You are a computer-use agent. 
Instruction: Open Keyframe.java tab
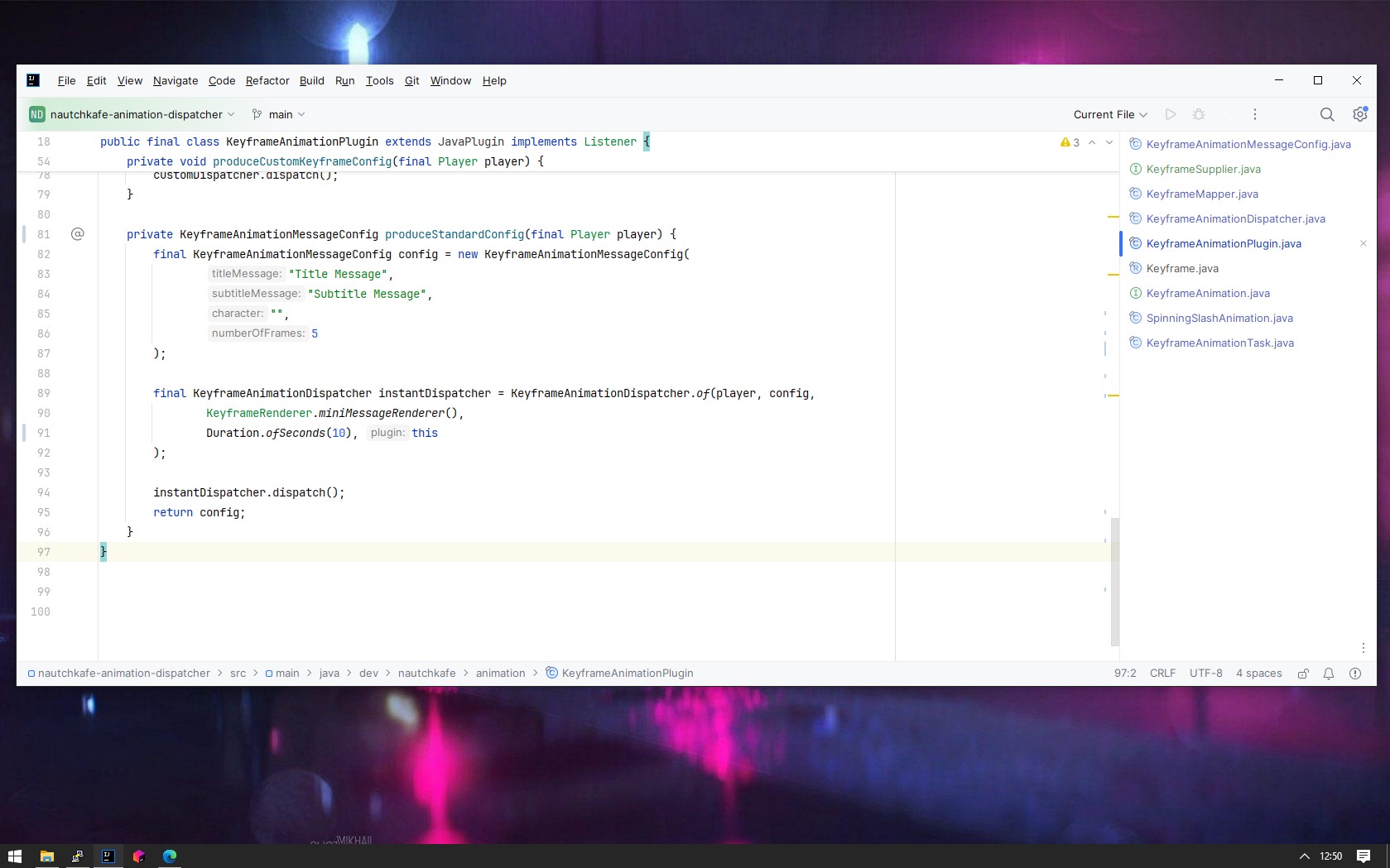pyautogui.click(x=1181, y=268)
